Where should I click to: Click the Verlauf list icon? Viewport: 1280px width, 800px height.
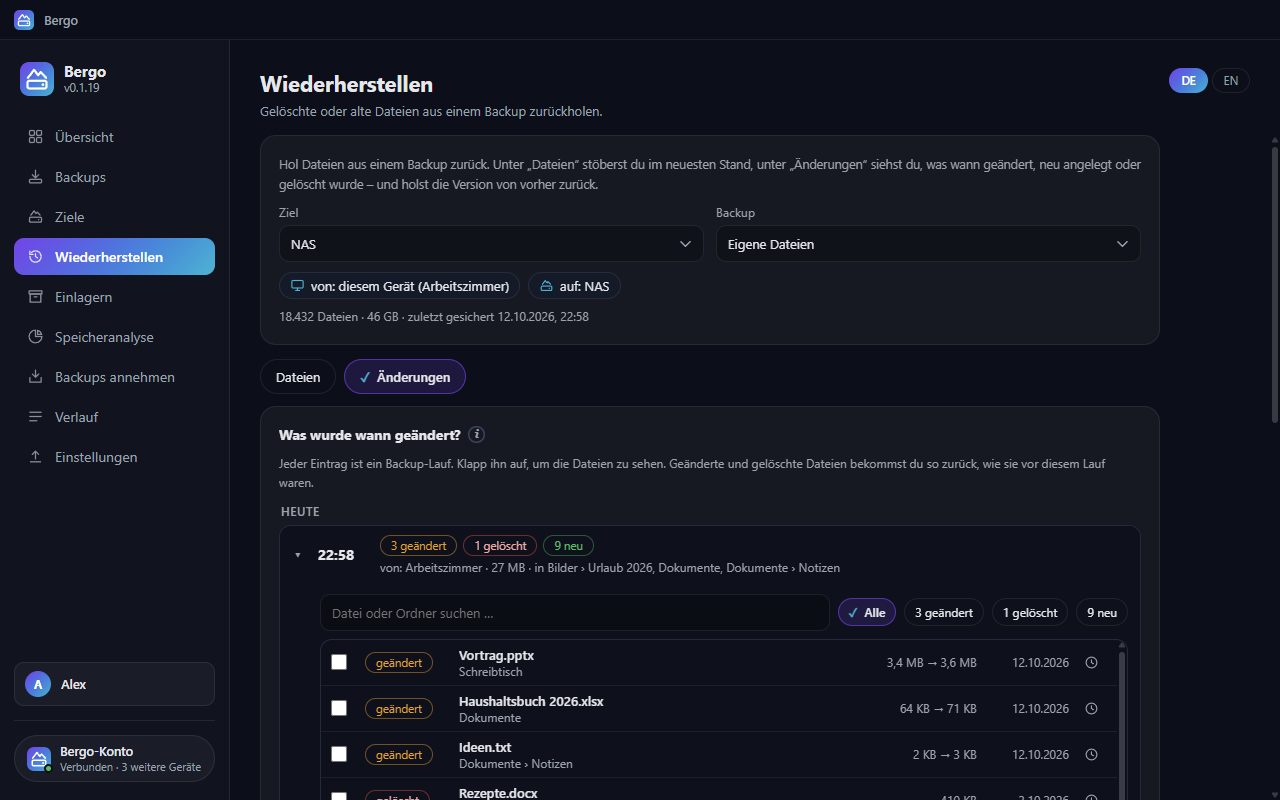(x=35, y=417)
